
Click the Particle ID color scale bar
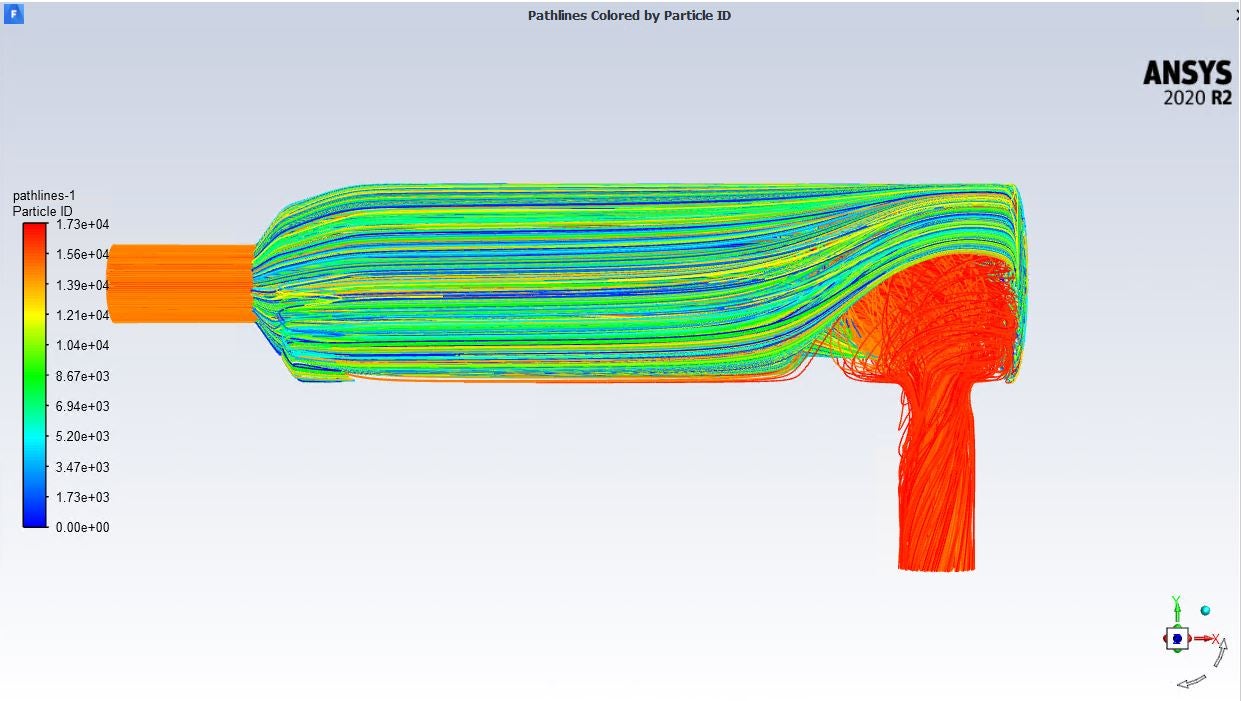click(35, 375)
